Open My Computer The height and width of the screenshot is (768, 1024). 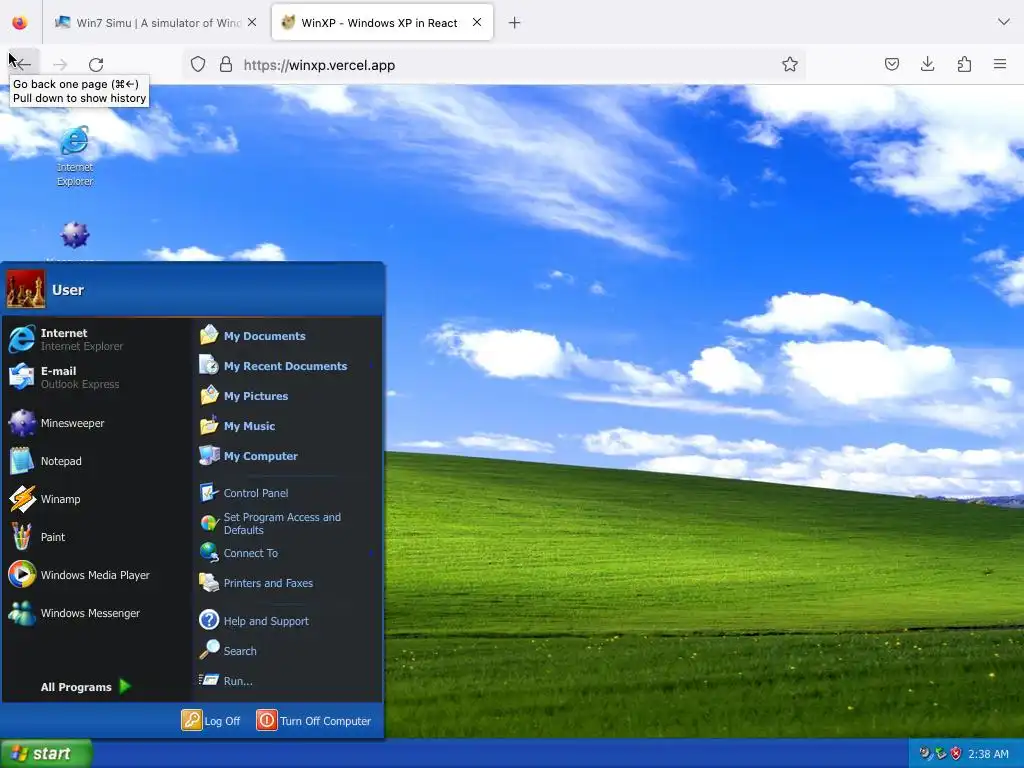tap(287, 456)
